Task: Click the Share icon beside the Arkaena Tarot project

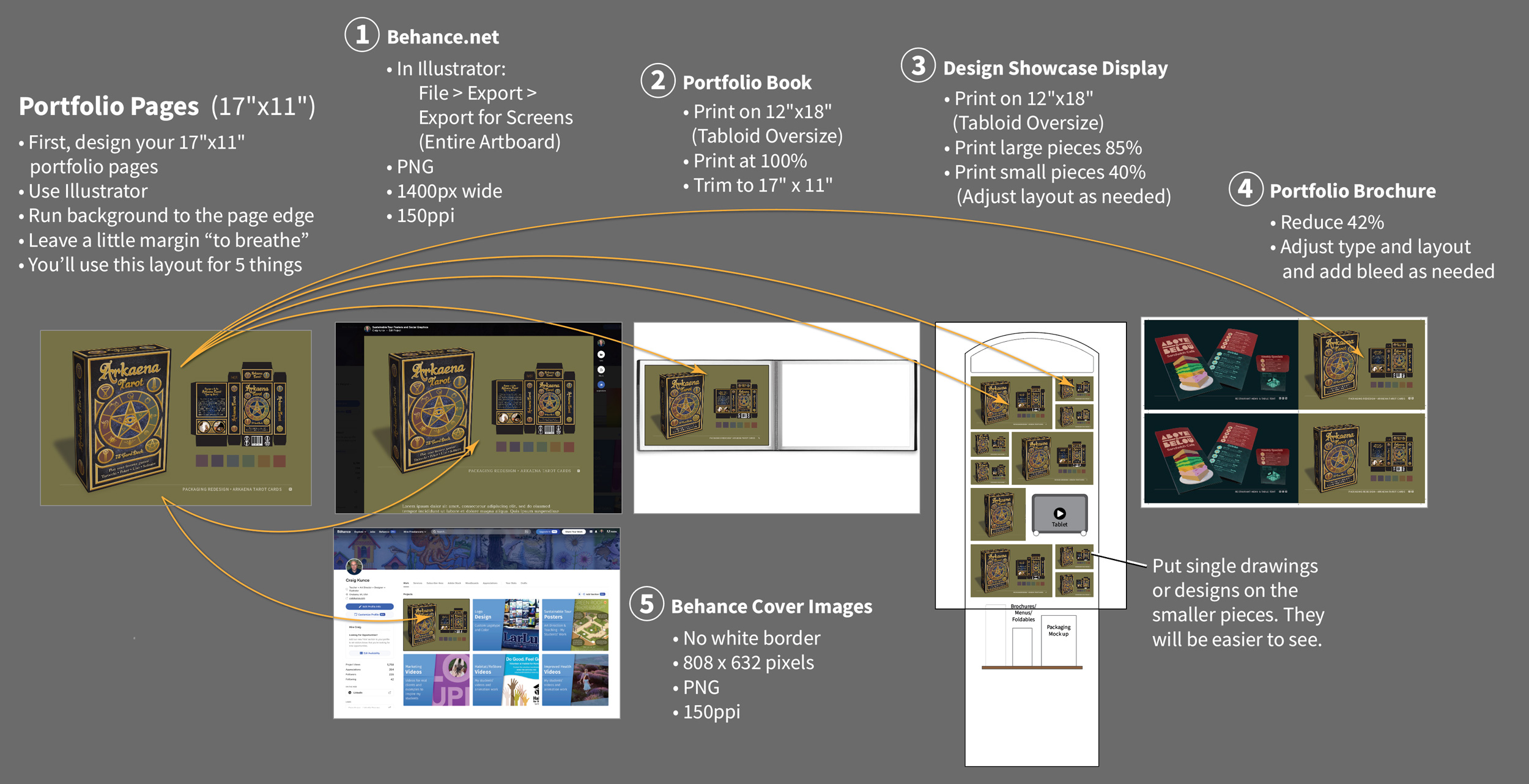Action: pyautogui.click(x=601, y=370)
